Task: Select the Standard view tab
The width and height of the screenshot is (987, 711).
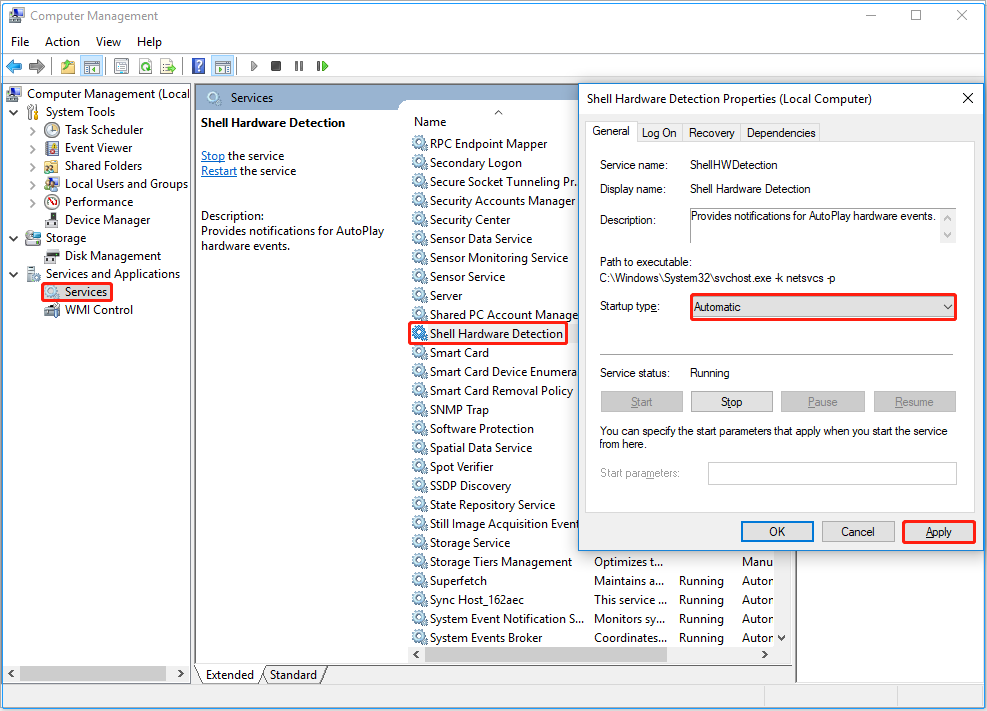Action: pos(292,675)
